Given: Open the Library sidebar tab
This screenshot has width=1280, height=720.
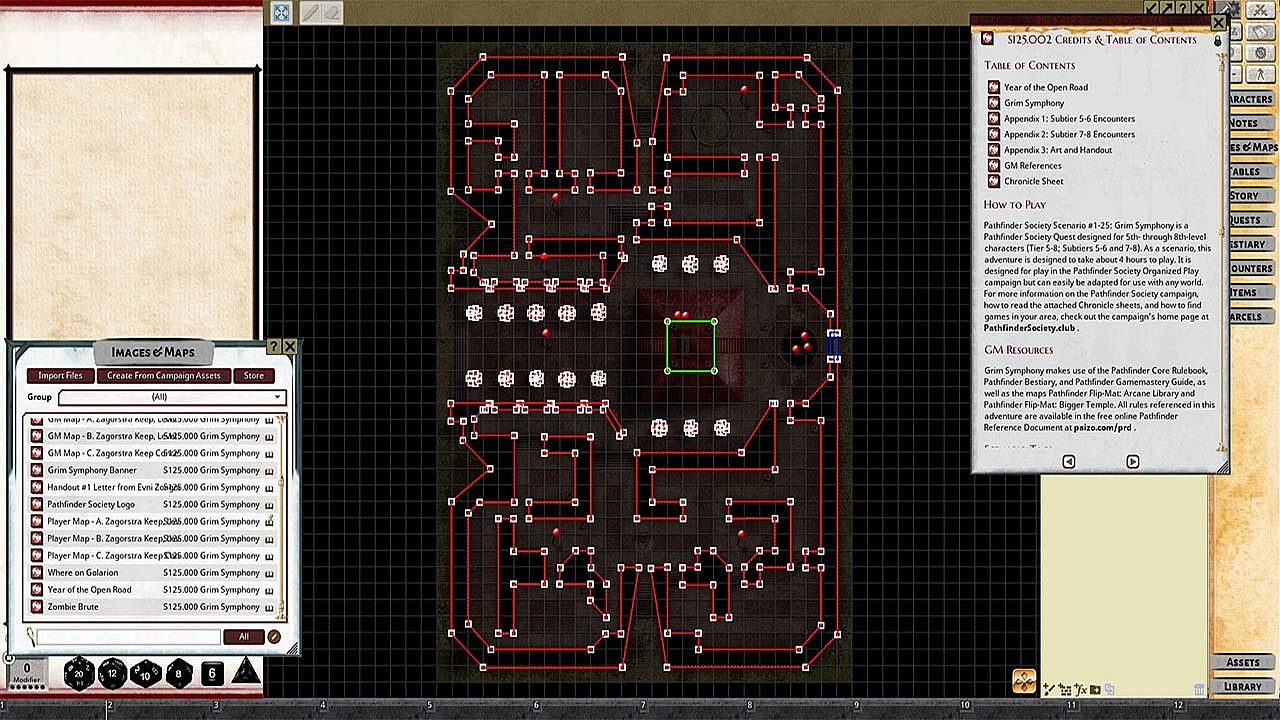Looking at the screenshot, I should 1243,686.
